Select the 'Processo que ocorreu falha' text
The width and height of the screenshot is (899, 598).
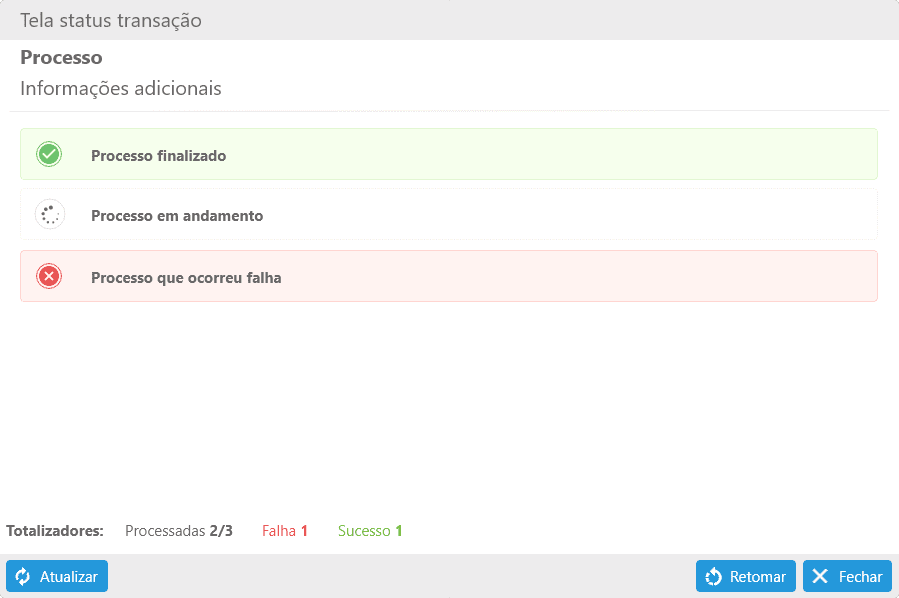coord(186,278)
